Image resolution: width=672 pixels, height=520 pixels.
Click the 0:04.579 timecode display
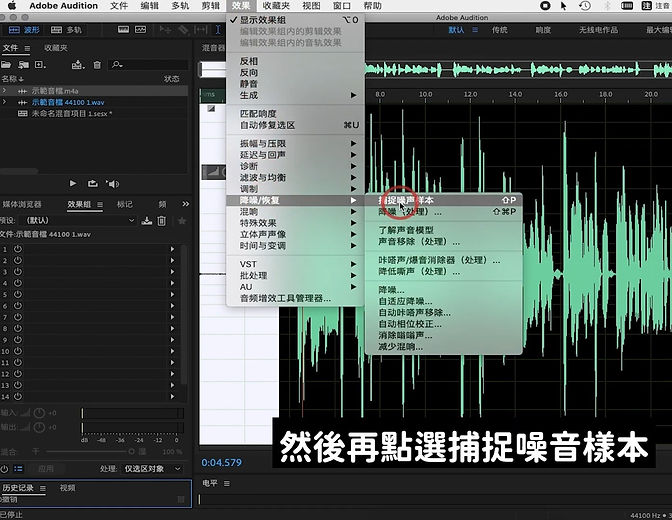[222, 463]
